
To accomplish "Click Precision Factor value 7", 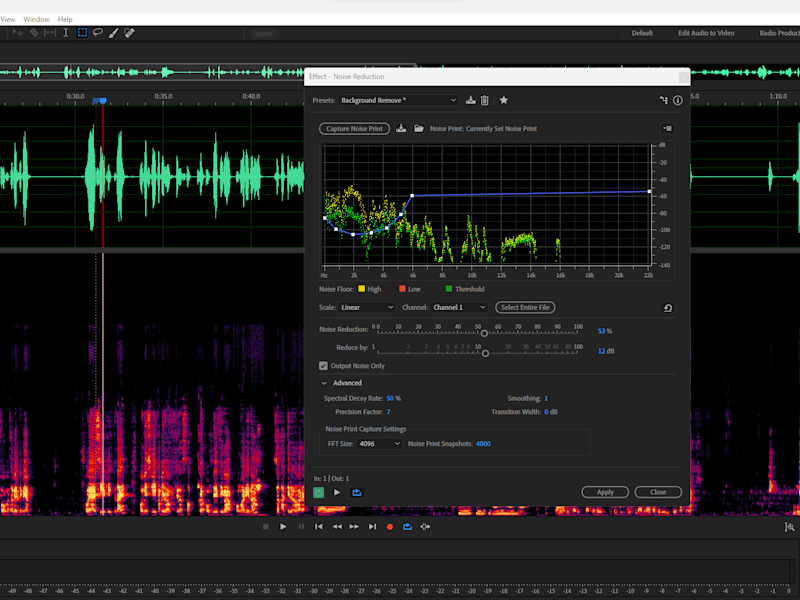I will 388,412.
